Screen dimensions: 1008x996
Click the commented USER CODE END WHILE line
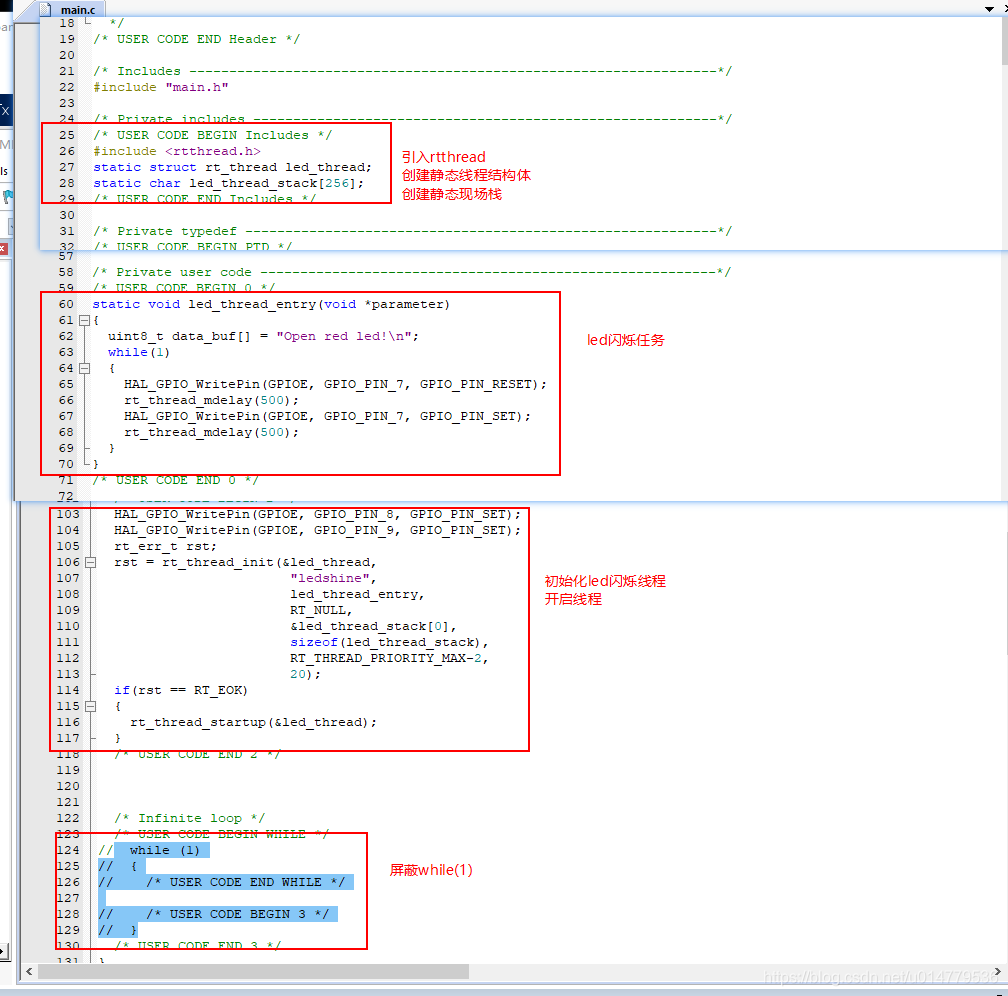(x=226, y=882)
